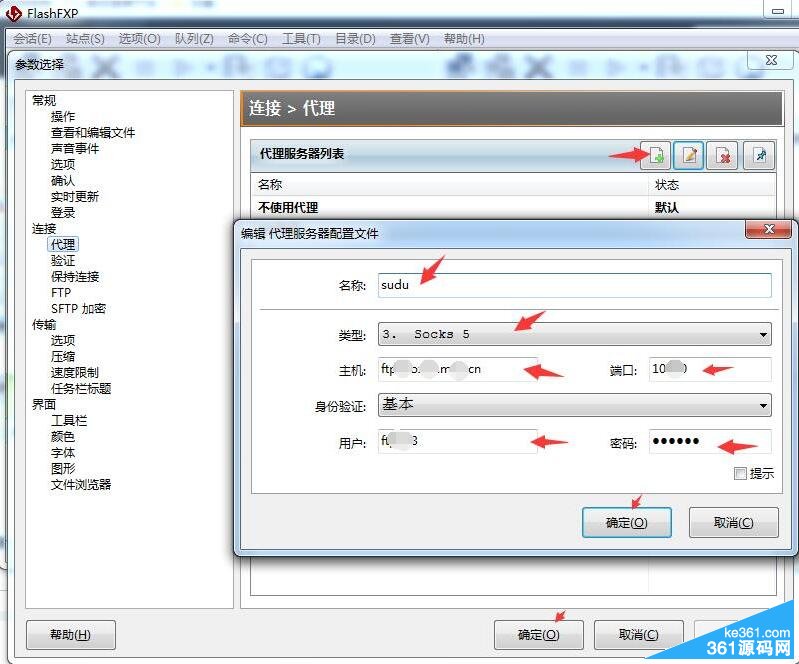Open the 选项(O) menu
The height and width of the screenshot is (664, 799).
pyautogui.click(x=139, y=39)
